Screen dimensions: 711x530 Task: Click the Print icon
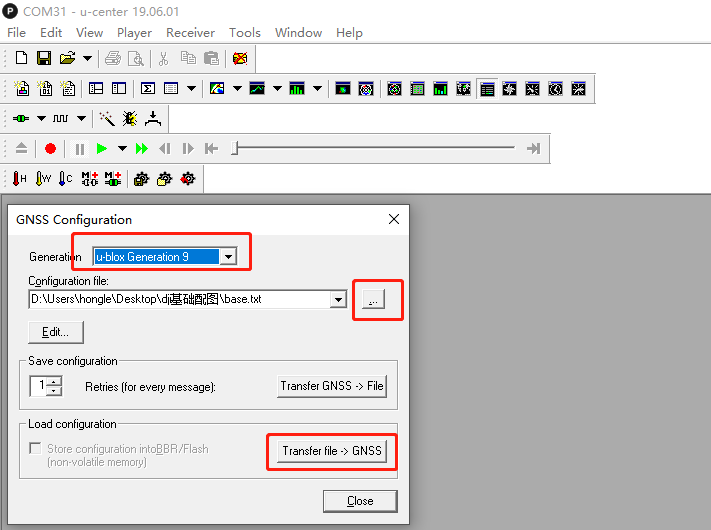(x=113, y=58)
